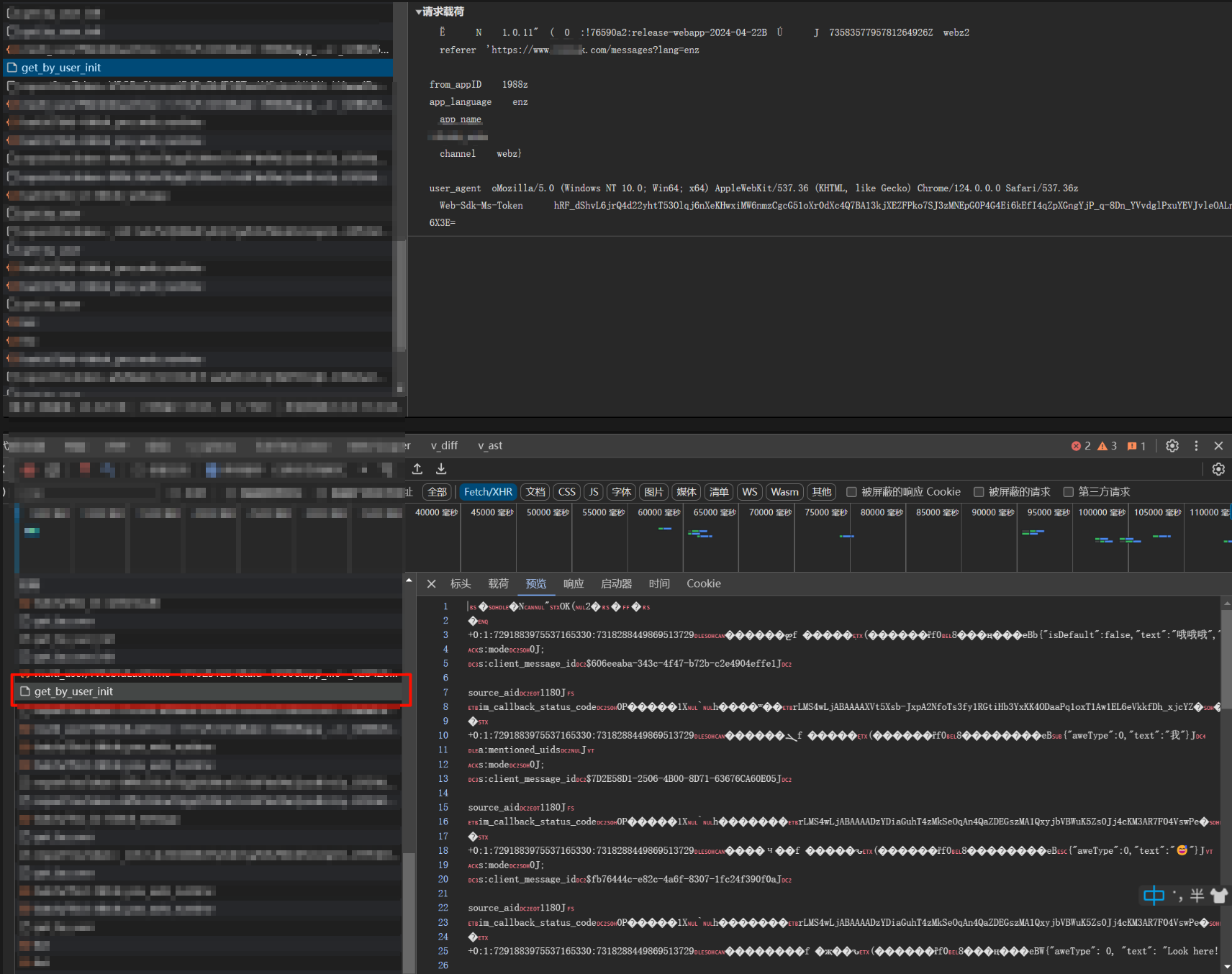Open the DevTools three-dot customize menu
Screen dimensions: 1232x974
1196,446
